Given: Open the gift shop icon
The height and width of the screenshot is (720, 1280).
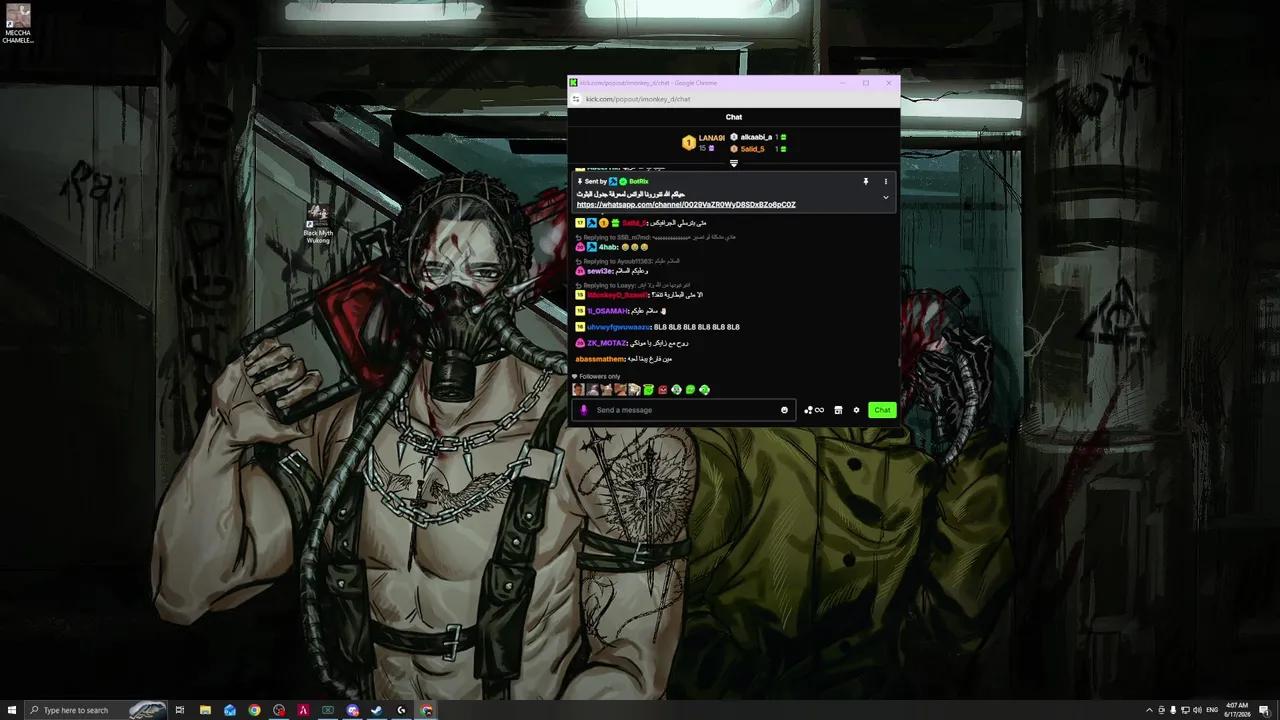Looking at the screenshot, I should pos(838,410).
